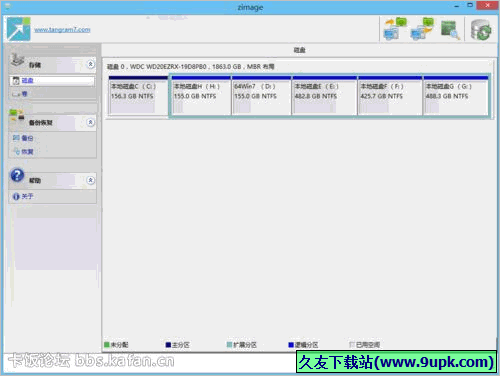Click the 已用空间 legend swatch
The width and height of the screenshot is (500, 376).
tap(352, 345)
